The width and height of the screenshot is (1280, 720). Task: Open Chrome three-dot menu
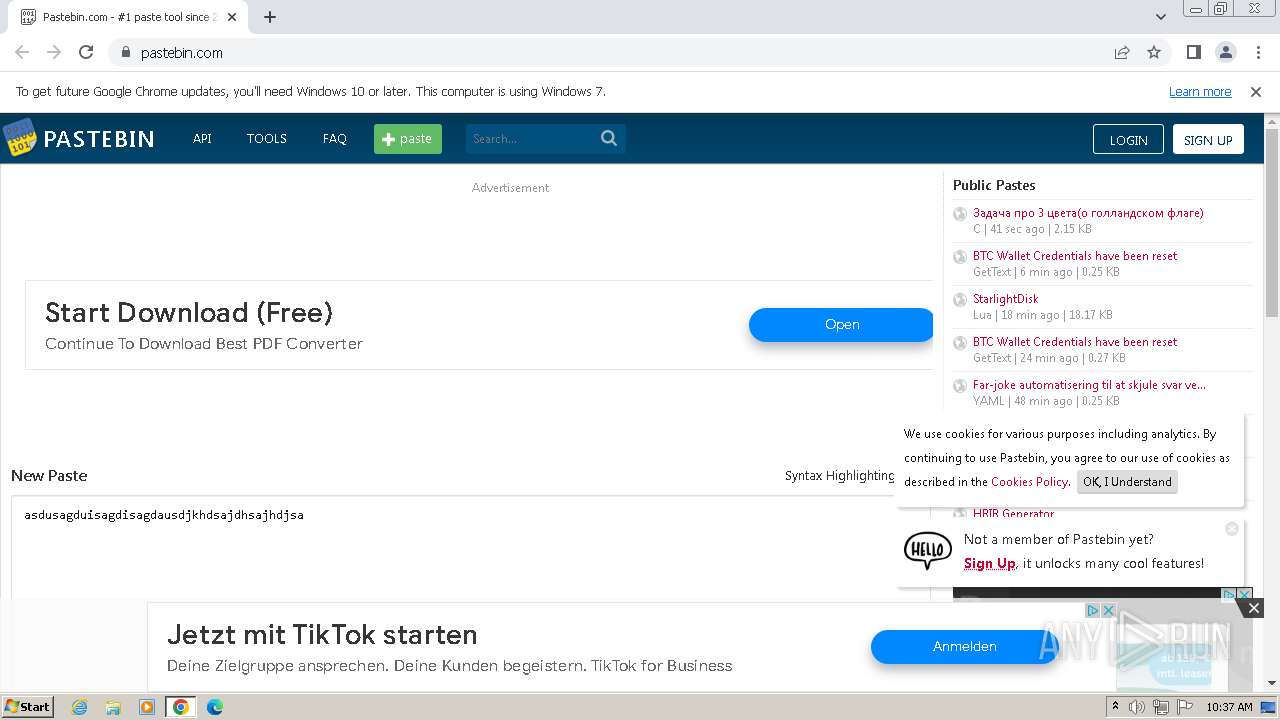pos(1257,52)
